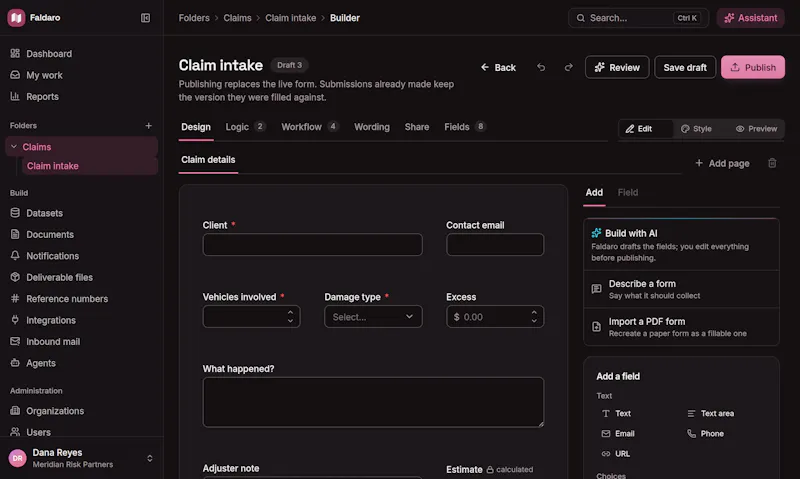
Task: Open the Damage type select dropdown
Action: coord(373,317)
